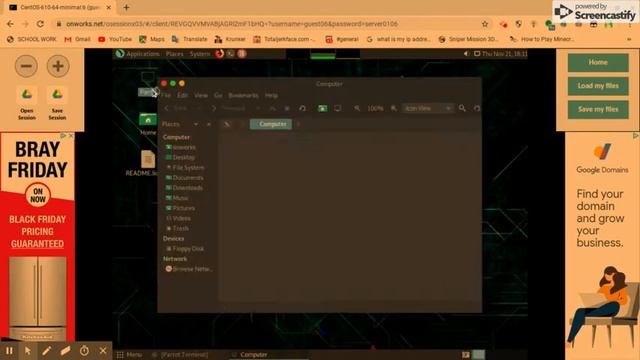
Task: Click the Screencastify timer icon
Action: 84,351
